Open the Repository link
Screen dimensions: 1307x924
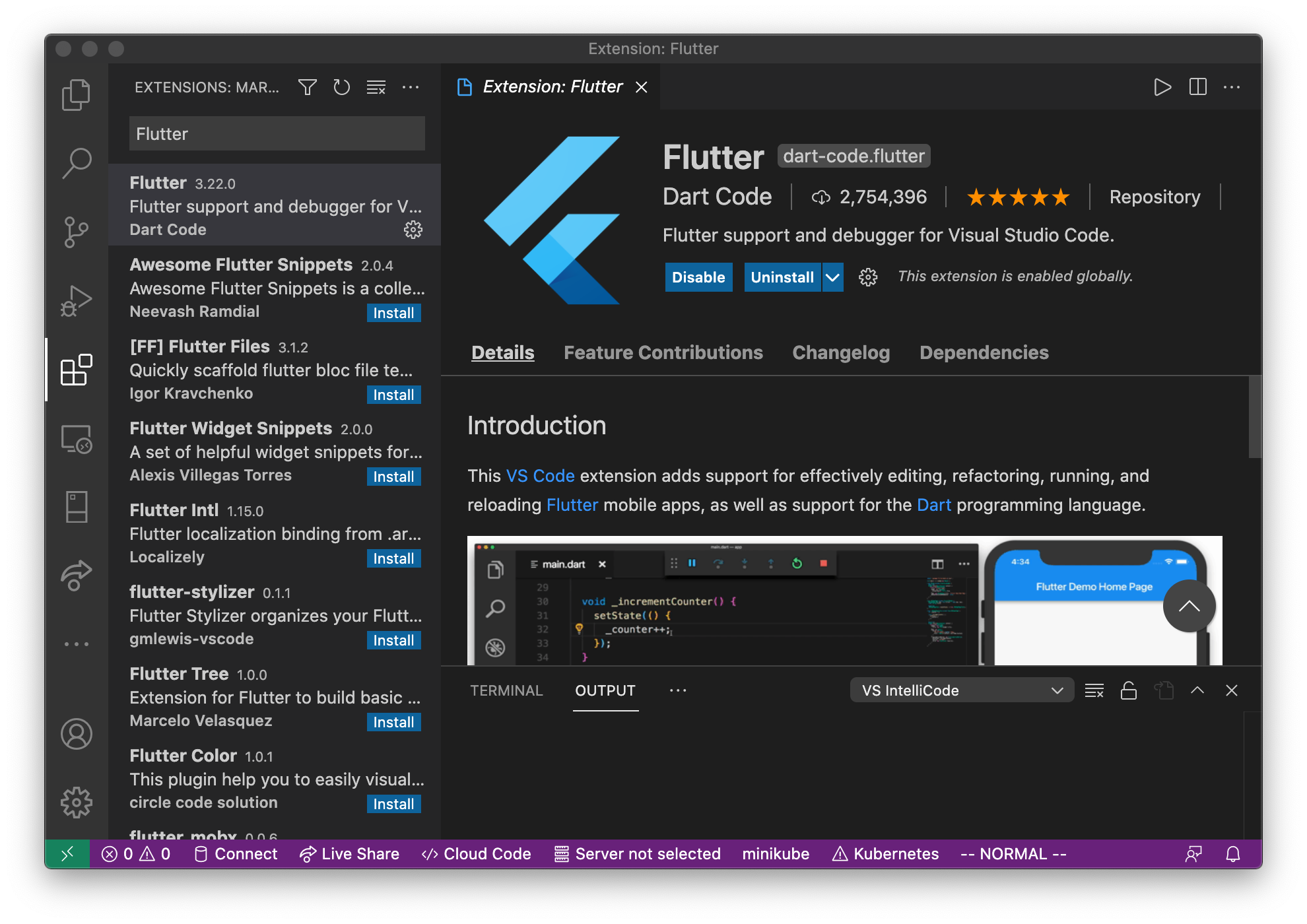(1155, 197)
